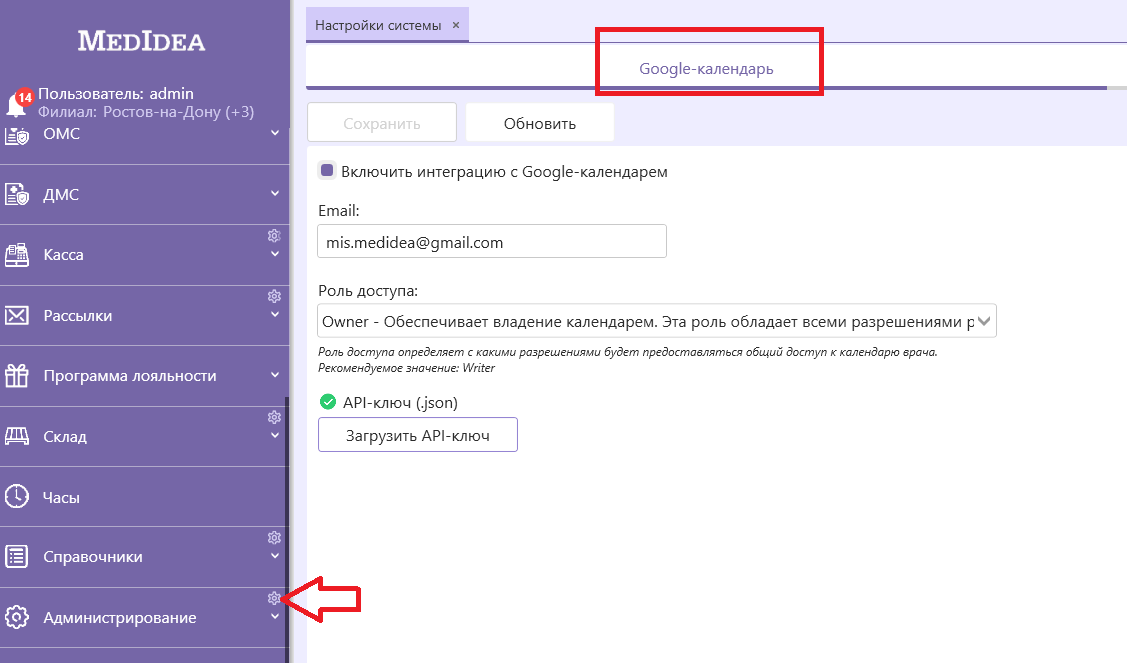Image resolution: width=1127 pixels, height=663 pixels.
Task: Expand the Рассылки menu chevron
Action: click(275, 315)
